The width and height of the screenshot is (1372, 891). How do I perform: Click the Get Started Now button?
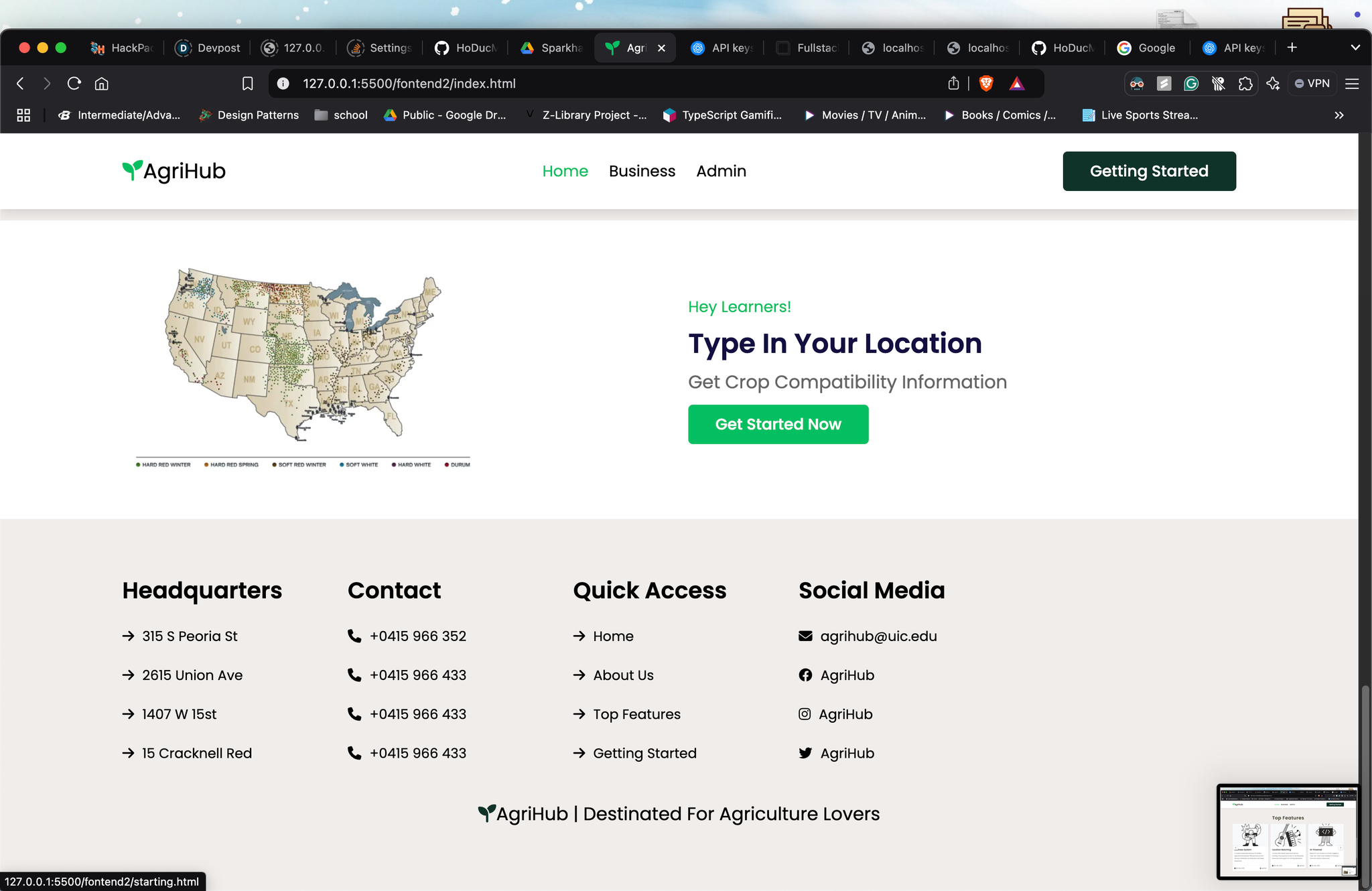point(778,424)
